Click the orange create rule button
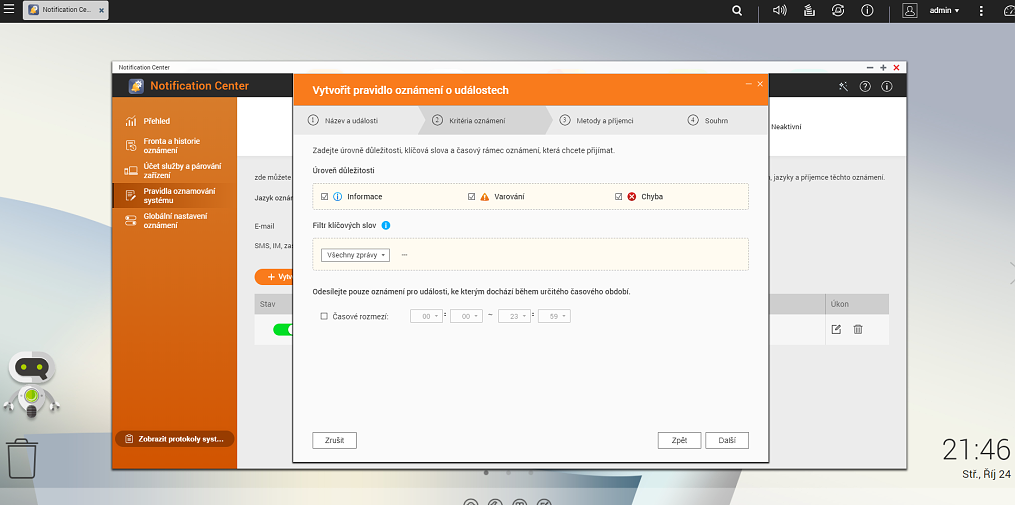1015x505 pixels. click(x=274, y=277)
